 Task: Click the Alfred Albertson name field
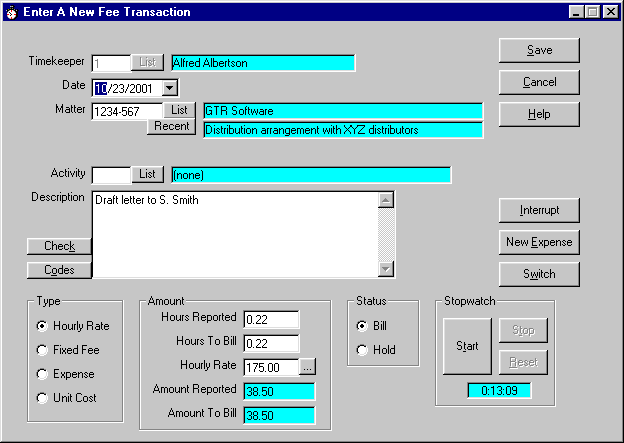(263, 63)
